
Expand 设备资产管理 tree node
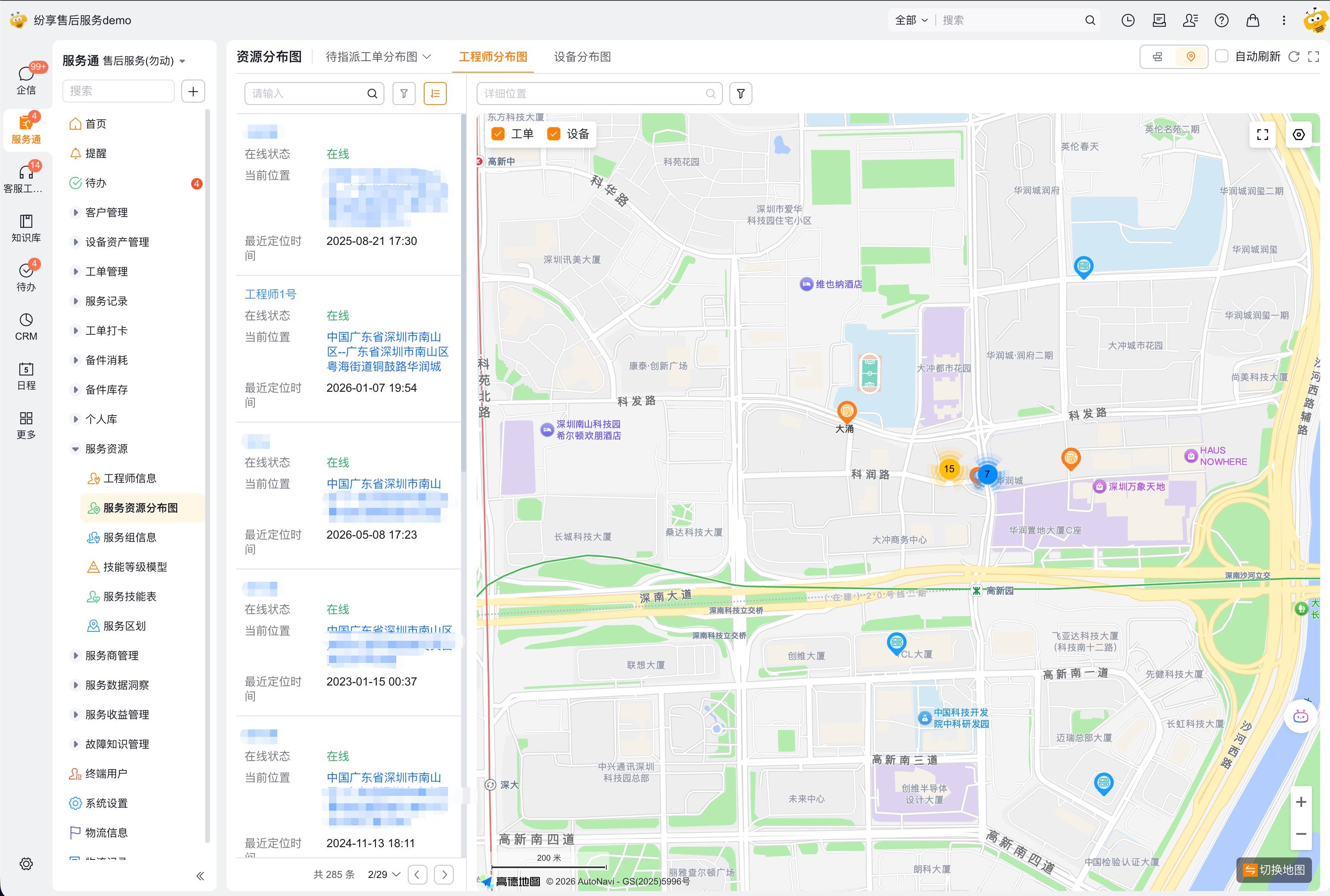click(x=75, y=242)
